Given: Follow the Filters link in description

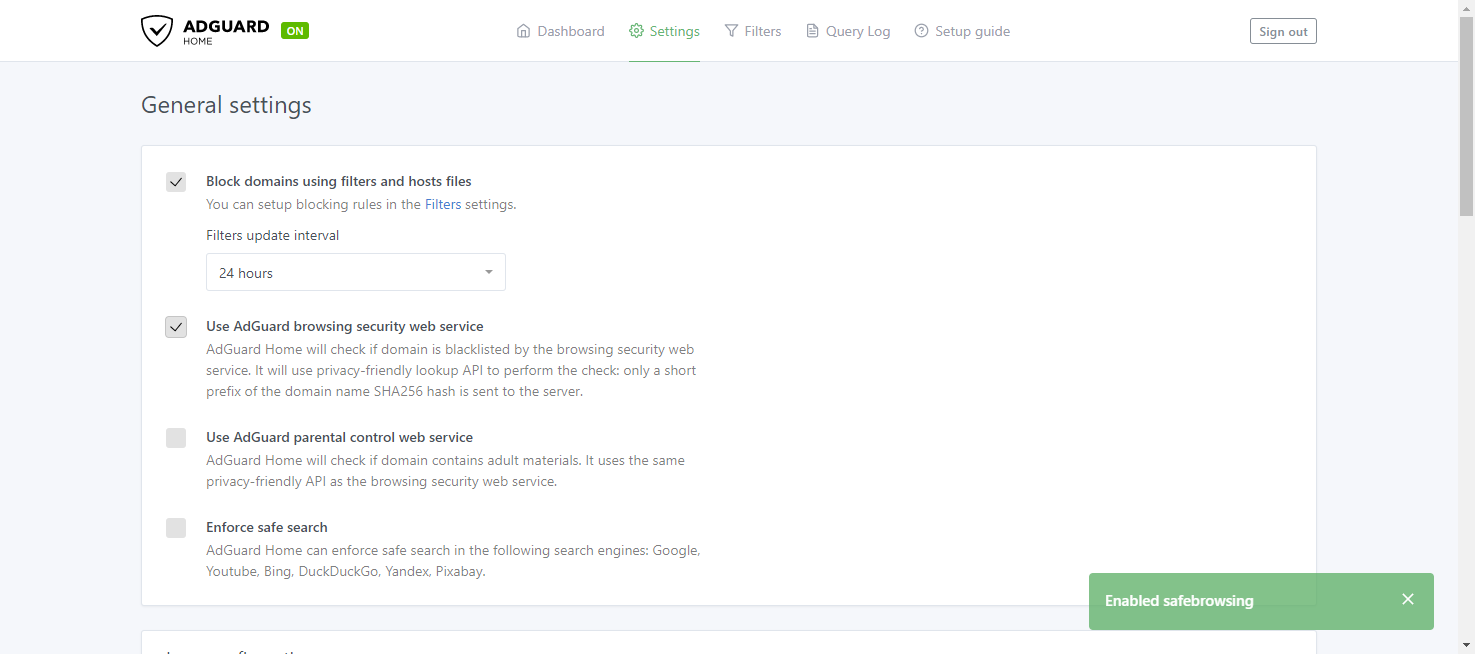Looking at the screenshot, I should [443, 204].
